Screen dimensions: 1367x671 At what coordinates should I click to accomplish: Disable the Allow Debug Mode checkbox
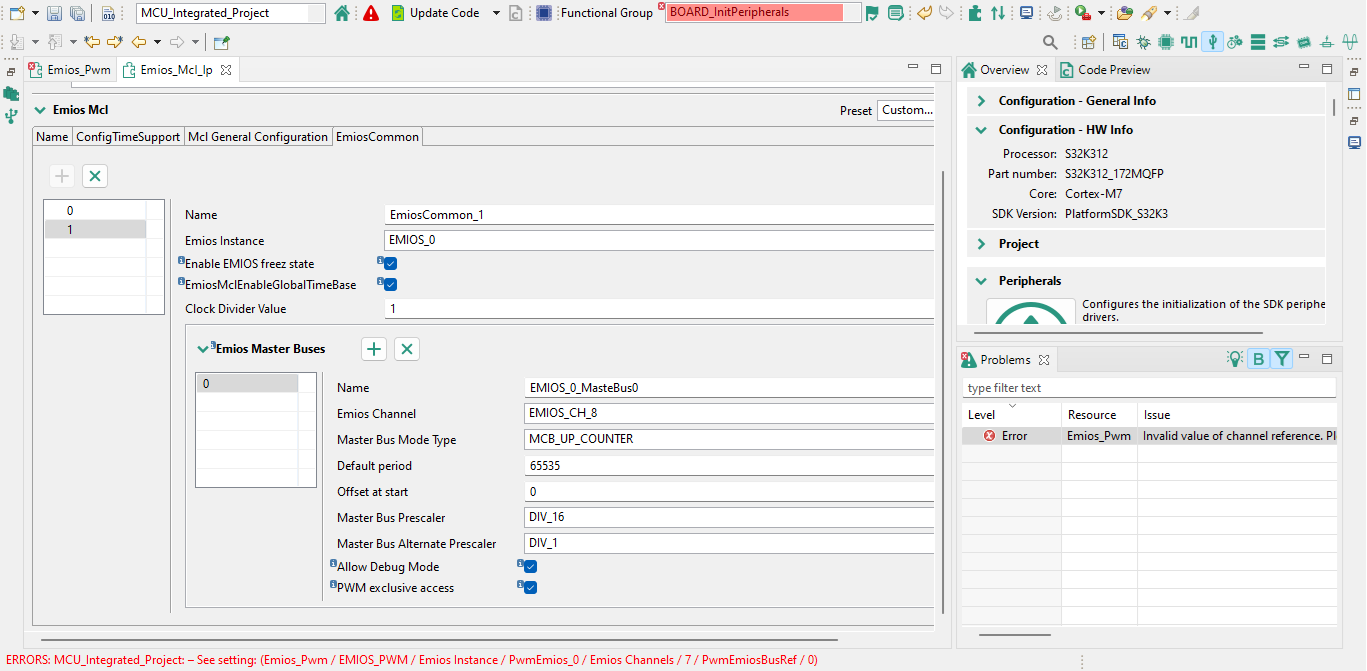528,566
